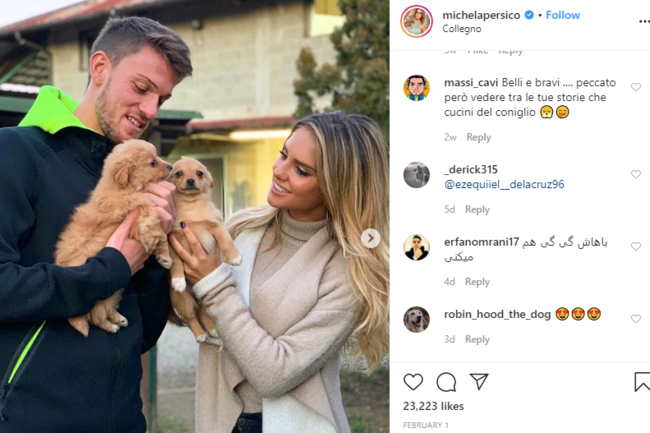The image size is (650, 433).
Task: Save post with the bookmark icon
Action: [x=642, y=382]
